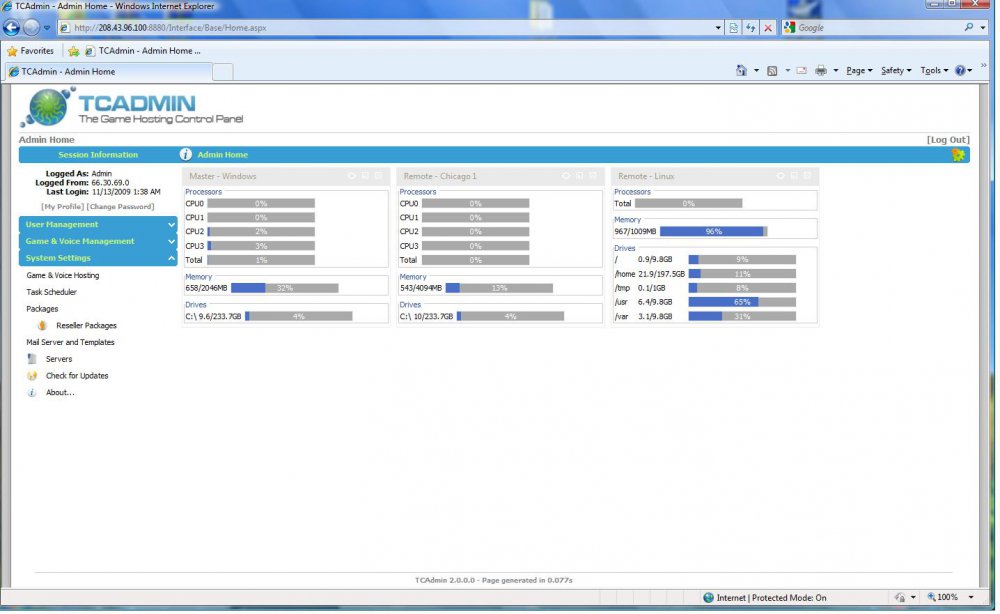
Task: Click the About info icon in sidebar
Action: tap(32, 393)
